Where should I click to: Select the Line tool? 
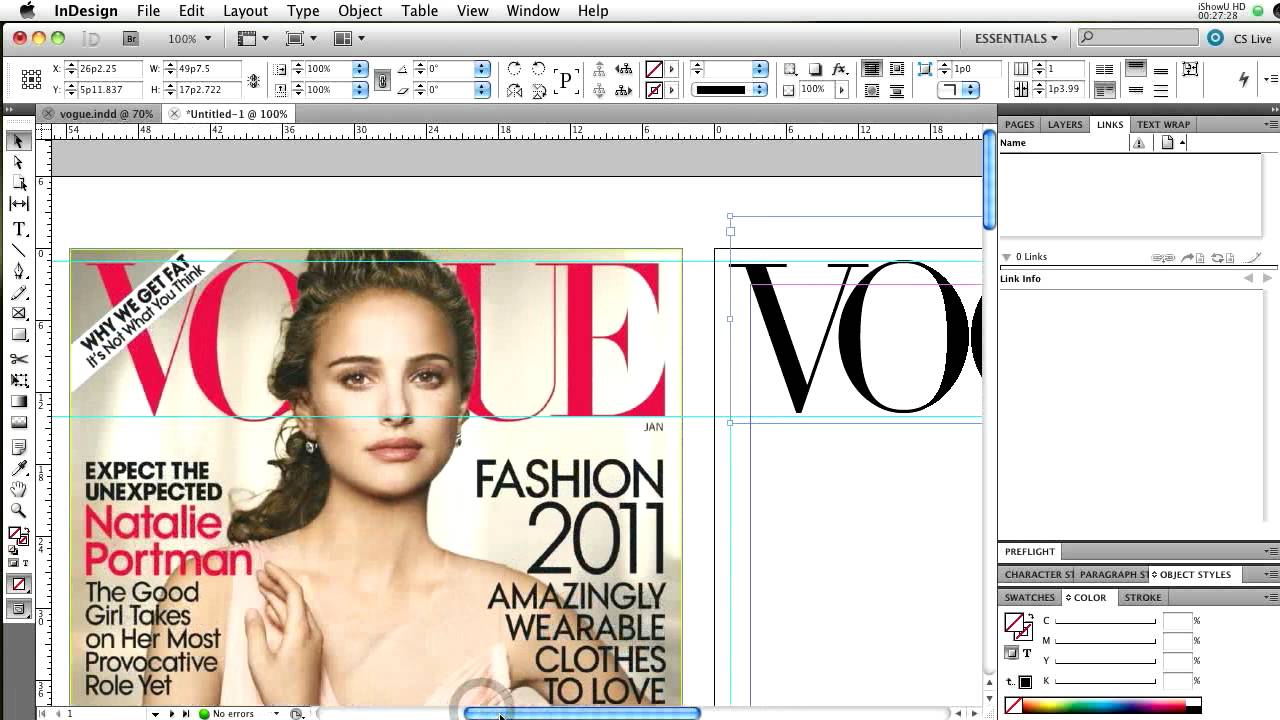[x=18, y=250]
